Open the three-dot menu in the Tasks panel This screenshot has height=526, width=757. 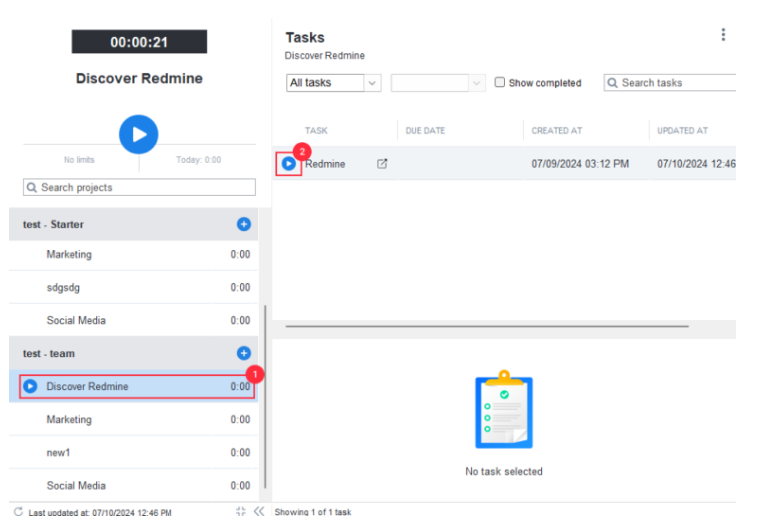(x=723, y=35)
